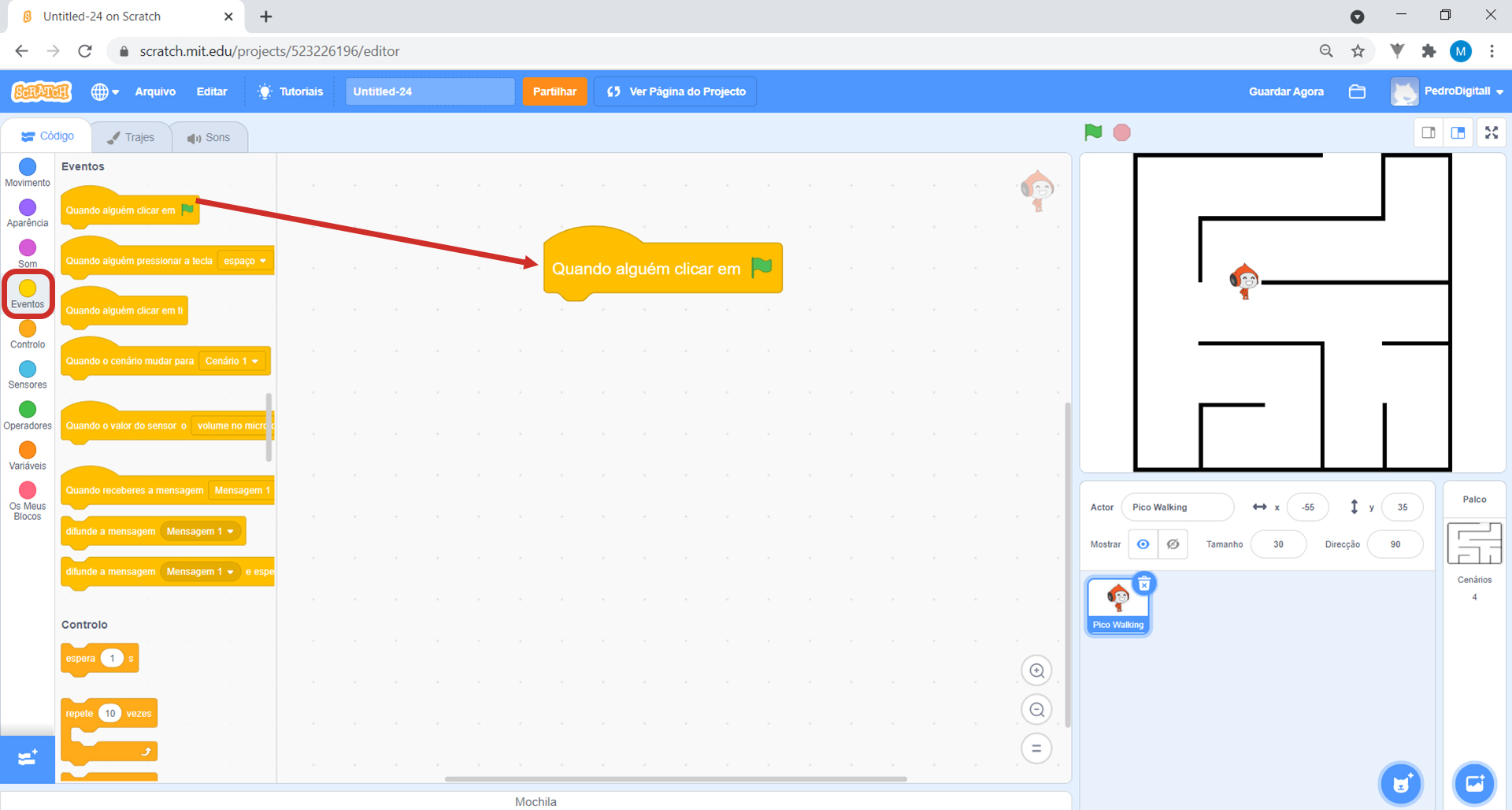Delete the Pico Walking sprite

click(1144, 584)
